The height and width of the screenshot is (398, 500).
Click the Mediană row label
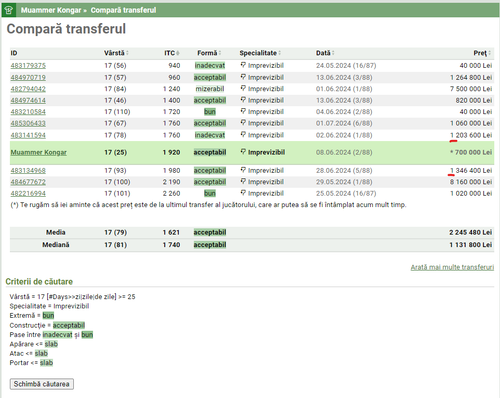click(x=56, y=245)
